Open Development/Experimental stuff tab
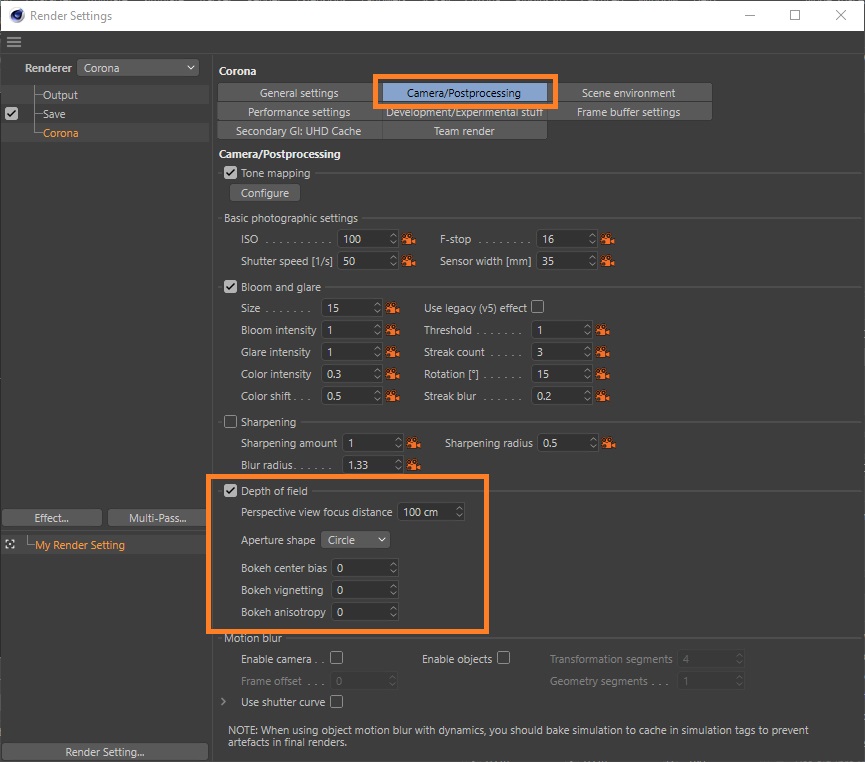The image size is (865, 762). [464, 112]
